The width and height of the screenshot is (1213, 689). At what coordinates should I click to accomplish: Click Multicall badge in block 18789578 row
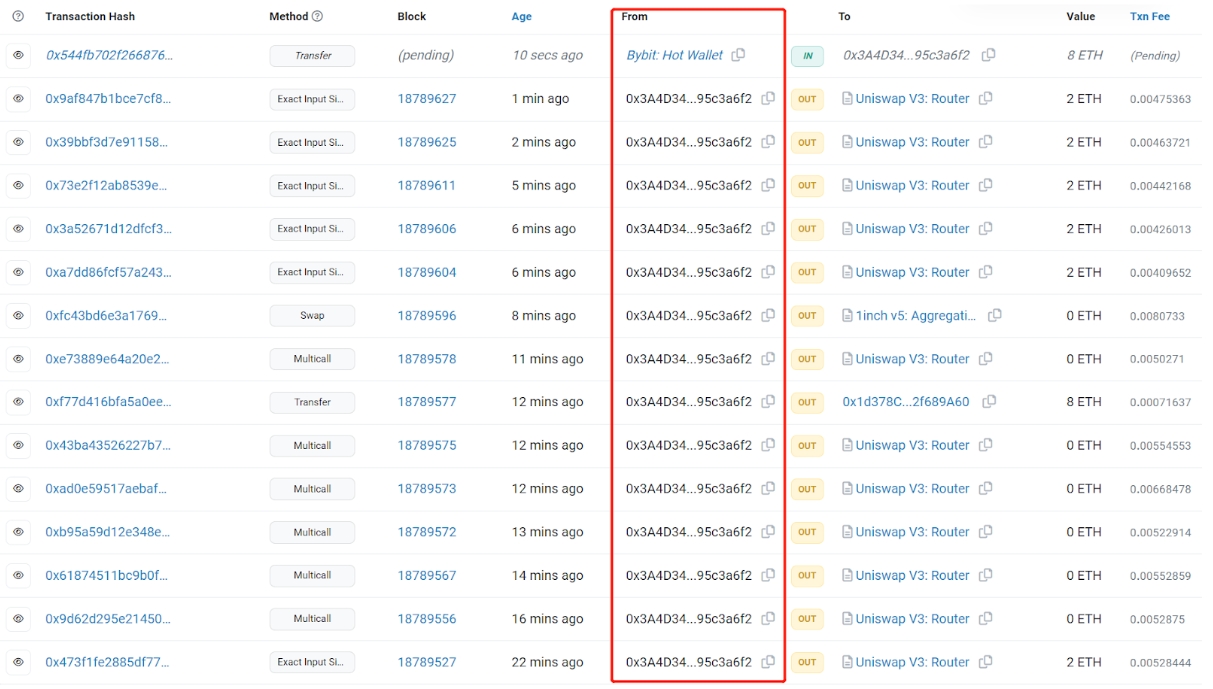pyautogui.click(x=312, y=359)
